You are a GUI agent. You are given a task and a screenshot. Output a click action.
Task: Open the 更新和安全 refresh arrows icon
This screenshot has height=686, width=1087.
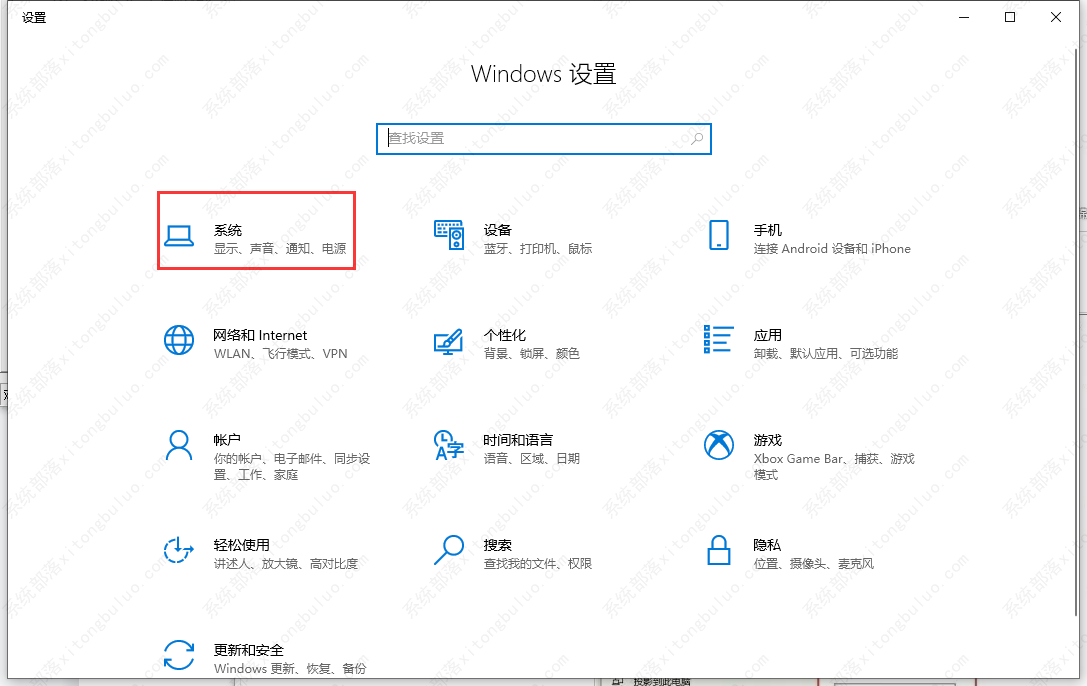[179, 655]
